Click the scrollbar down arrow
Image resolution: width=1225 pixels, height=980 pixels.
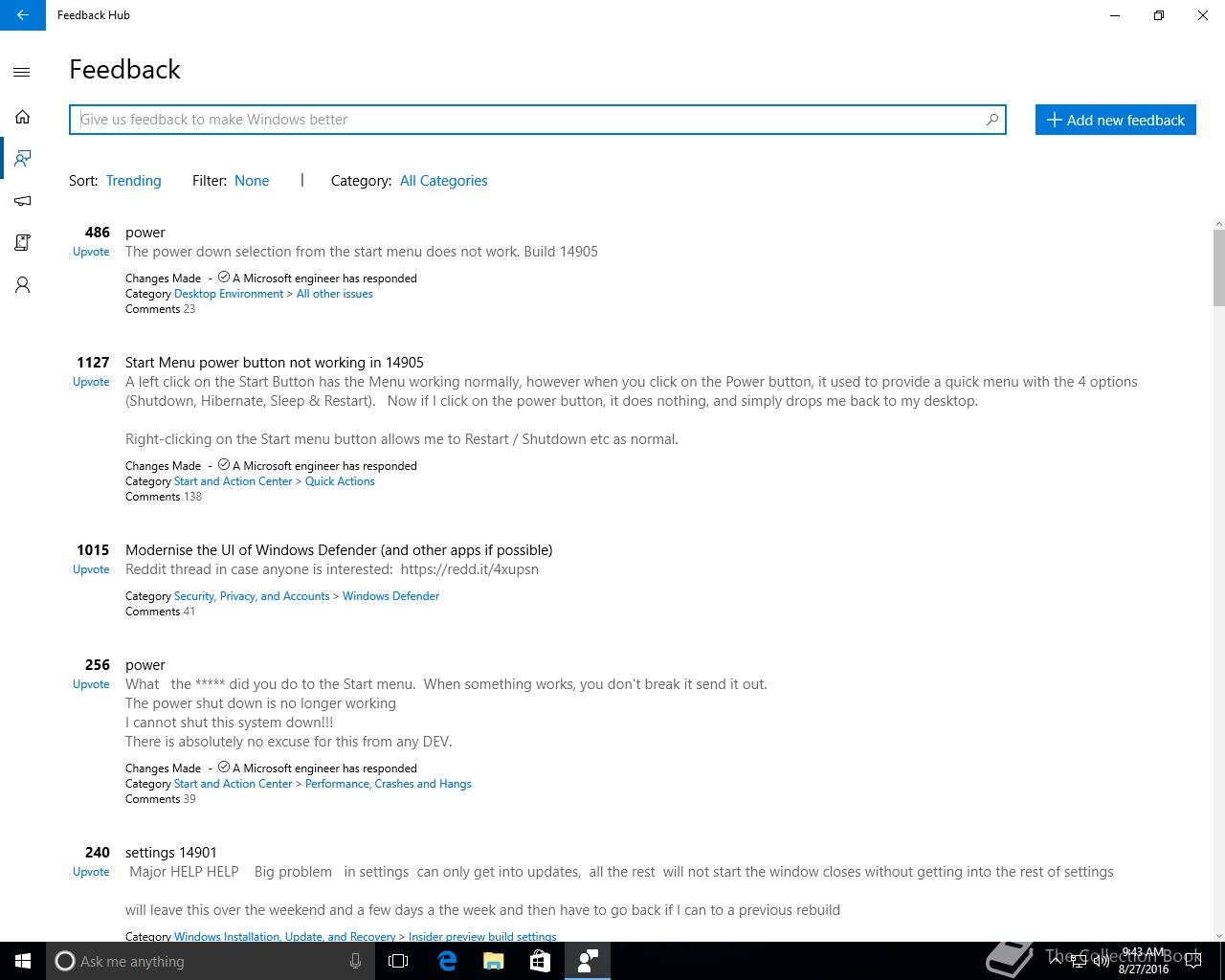(x=1218, y=935)
